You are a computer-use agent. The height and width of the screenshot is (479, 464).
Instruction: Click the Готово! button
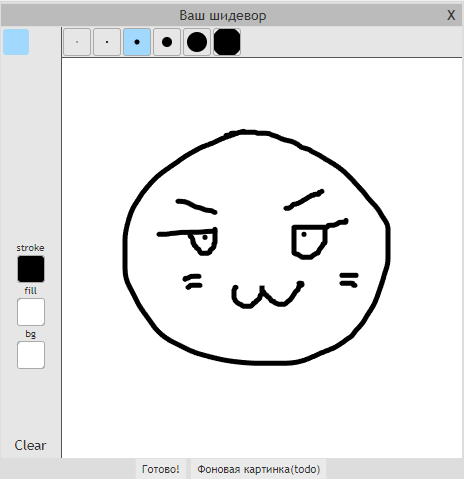click(x=161, y=469)
